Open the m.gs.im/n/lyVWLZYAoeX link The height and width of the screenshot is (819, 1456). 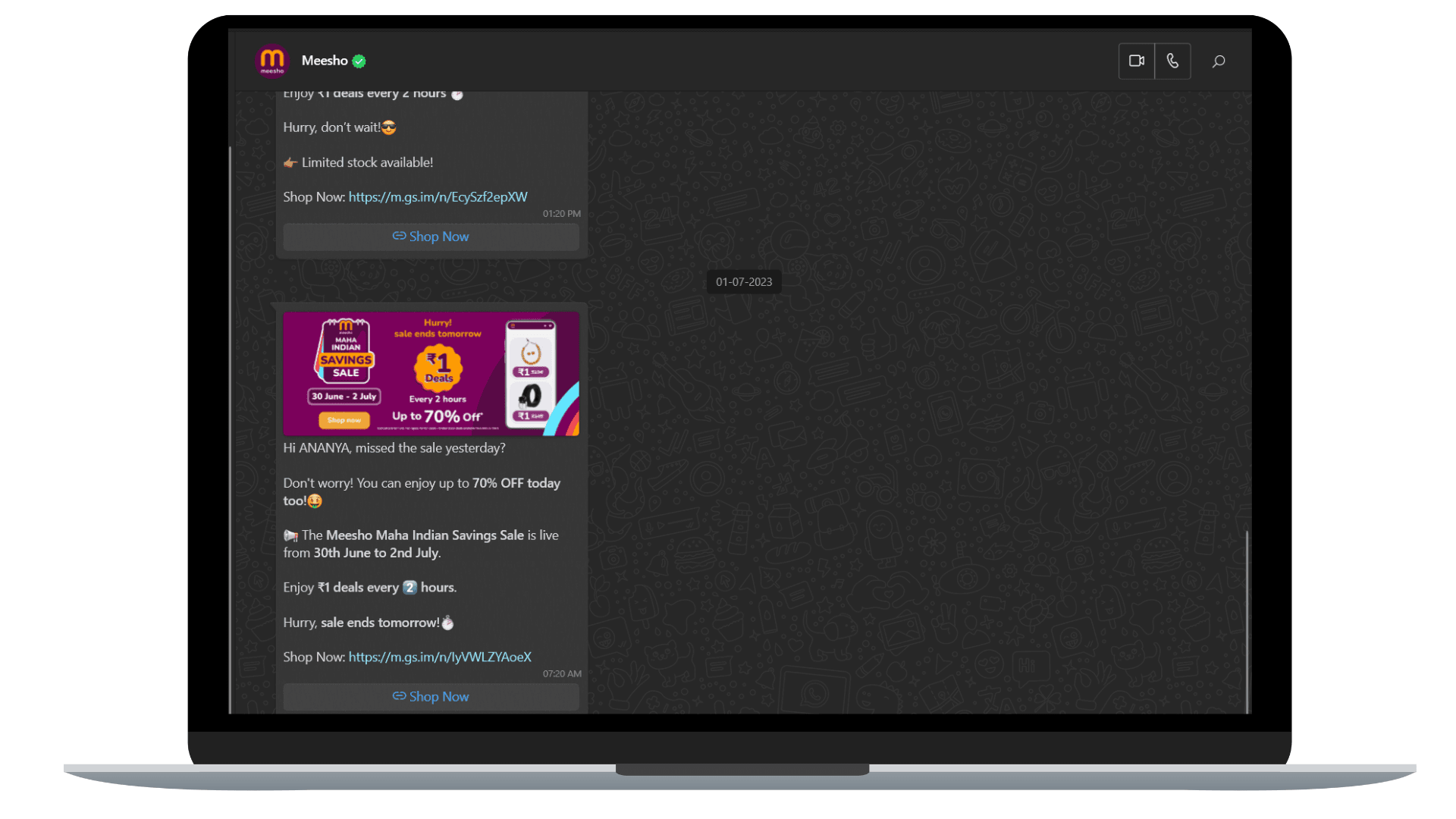[x=440, y=657]
